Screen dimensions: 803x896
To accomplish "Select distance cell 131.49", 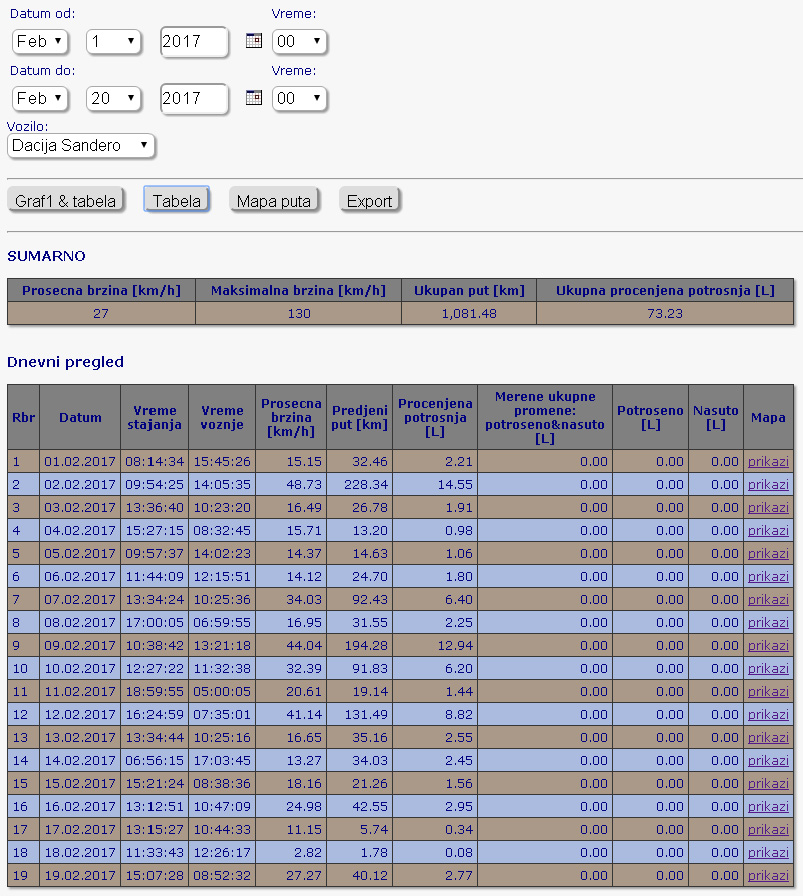I will 359,714.
